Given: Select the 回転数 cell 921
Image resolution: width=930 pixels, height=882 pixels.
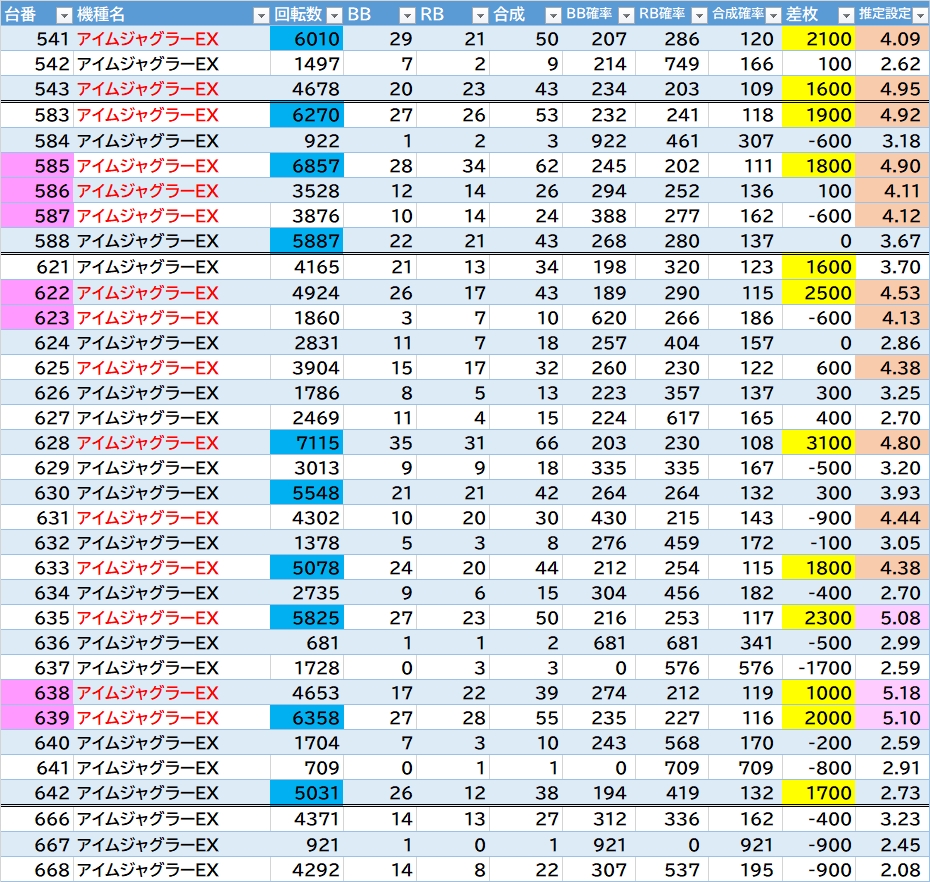Looking at the screenshot, I should click(307, 845).
